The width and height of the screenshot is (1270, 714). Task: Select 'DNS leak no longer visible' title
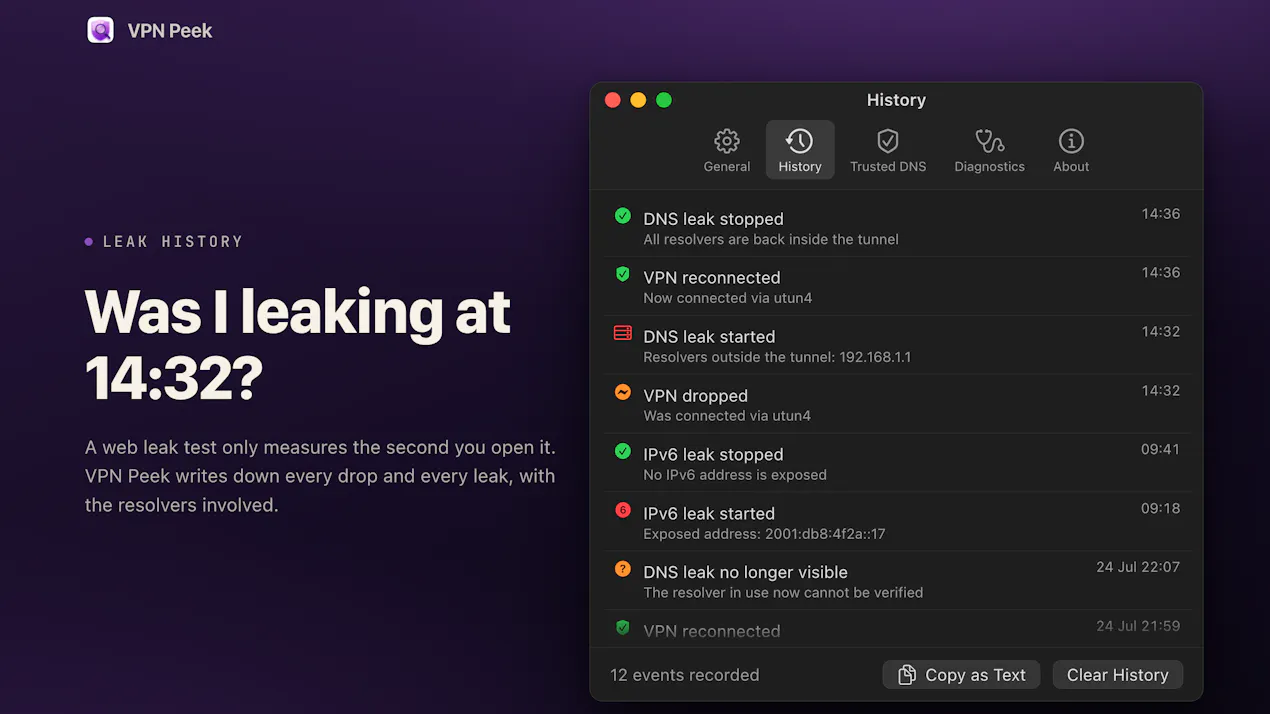pyautogui.click(x=745, y=573)
